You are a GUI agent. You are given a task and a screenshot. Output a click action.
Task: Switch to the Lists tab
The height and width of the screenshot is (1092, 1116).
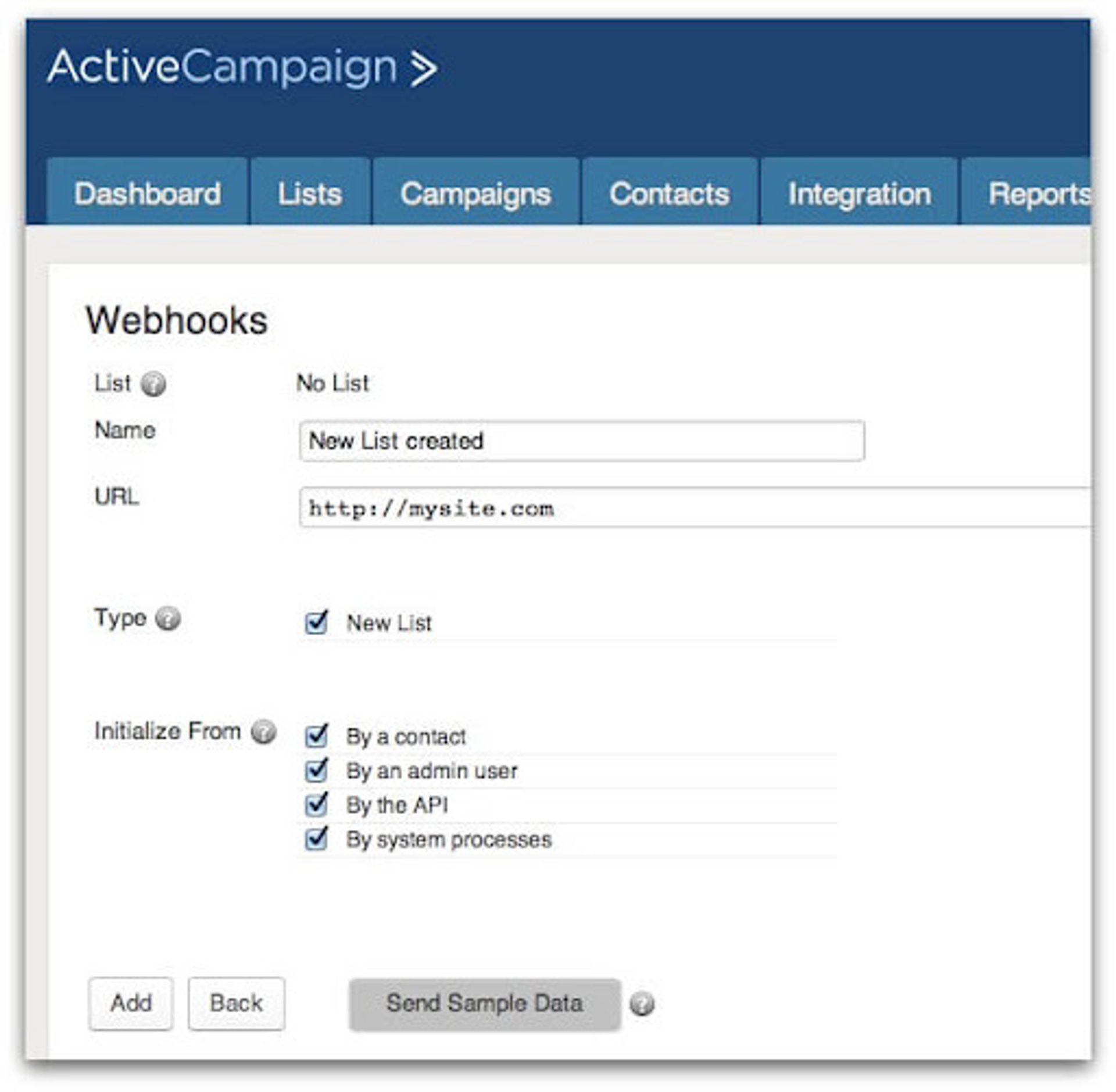coord(310,194)
